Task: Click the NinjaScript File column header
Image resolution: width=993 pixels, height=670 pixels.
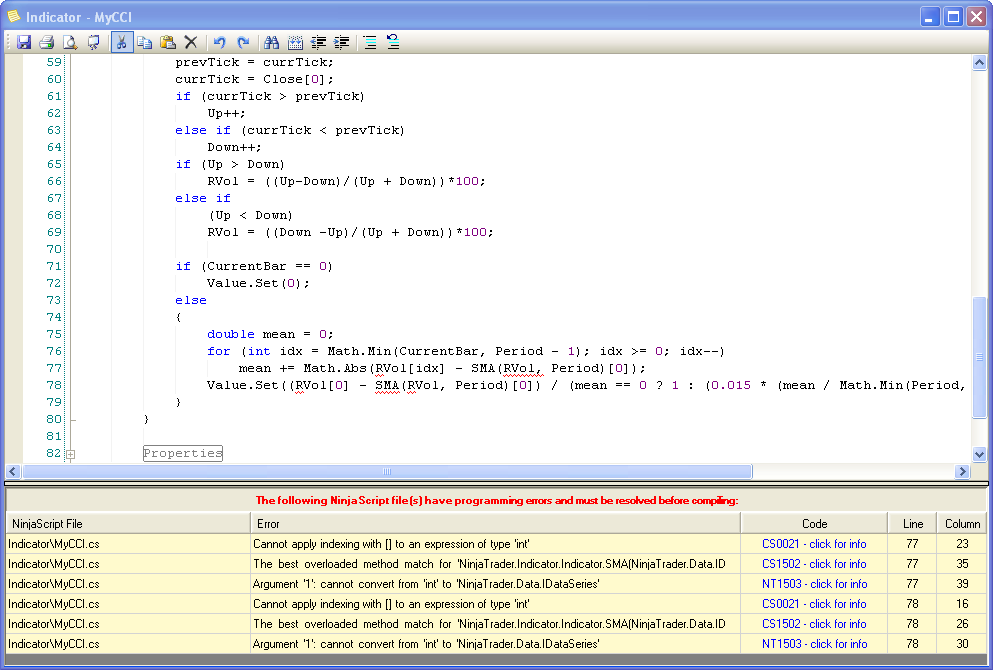Action: (127, 523)
